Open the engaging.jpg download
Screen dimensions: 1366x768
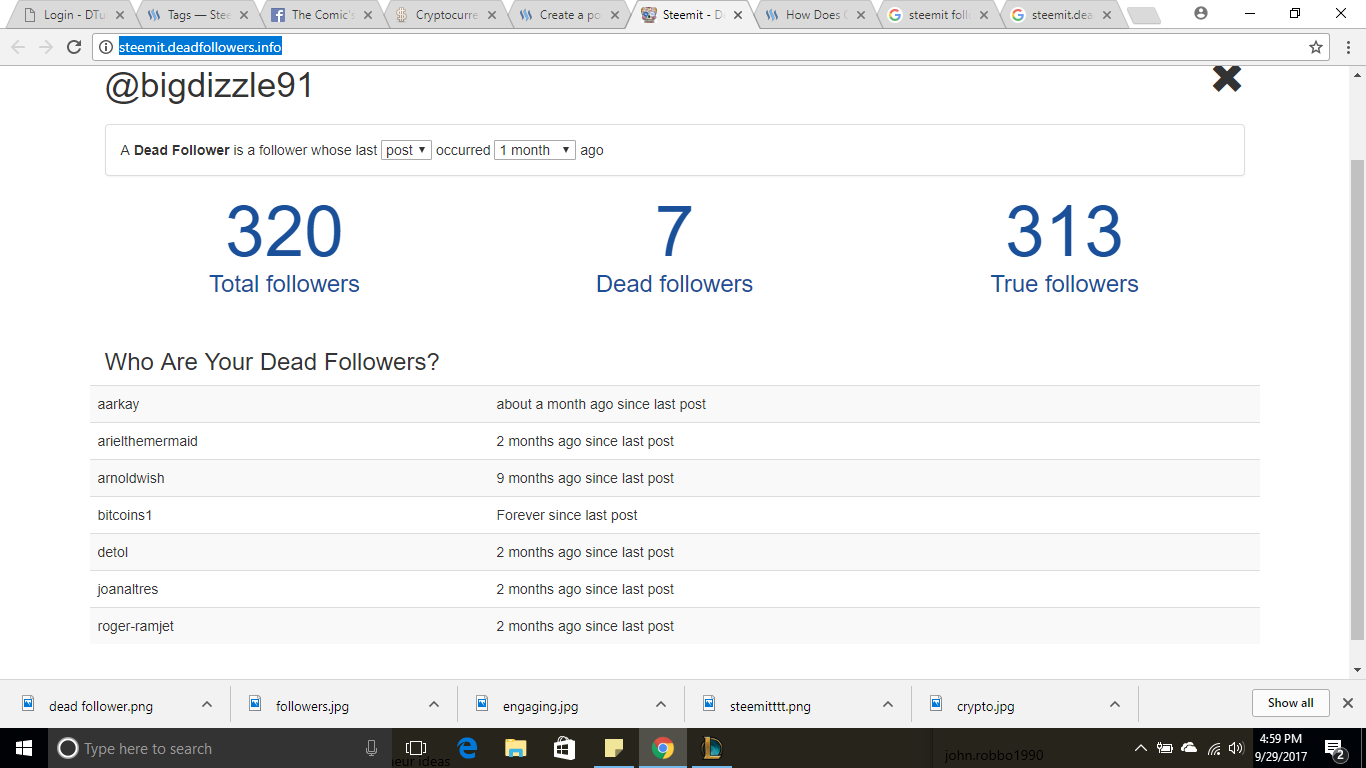540,705
